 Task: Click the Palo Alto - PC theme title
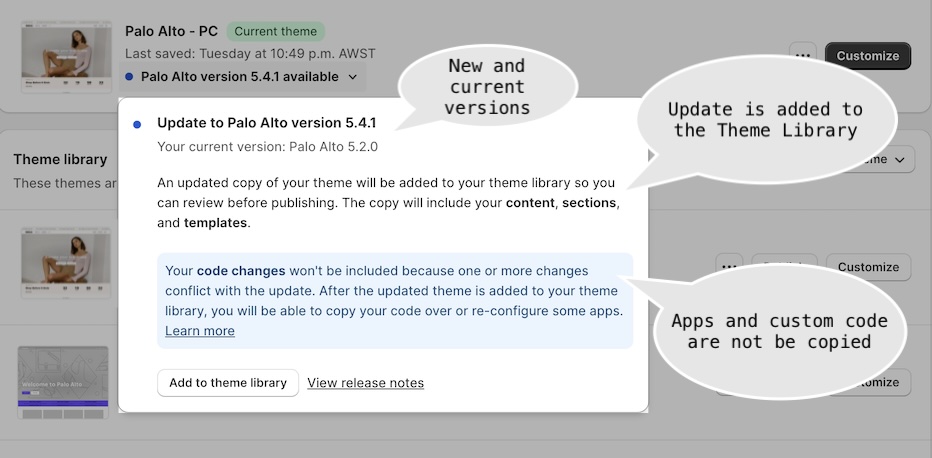tap(171, 31)
